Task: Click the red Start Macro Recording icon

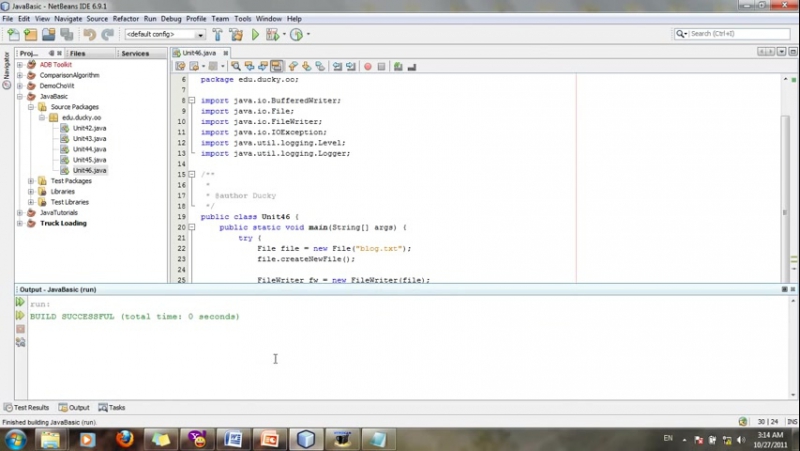Action: pyautogui.click(x=367, y=67)
